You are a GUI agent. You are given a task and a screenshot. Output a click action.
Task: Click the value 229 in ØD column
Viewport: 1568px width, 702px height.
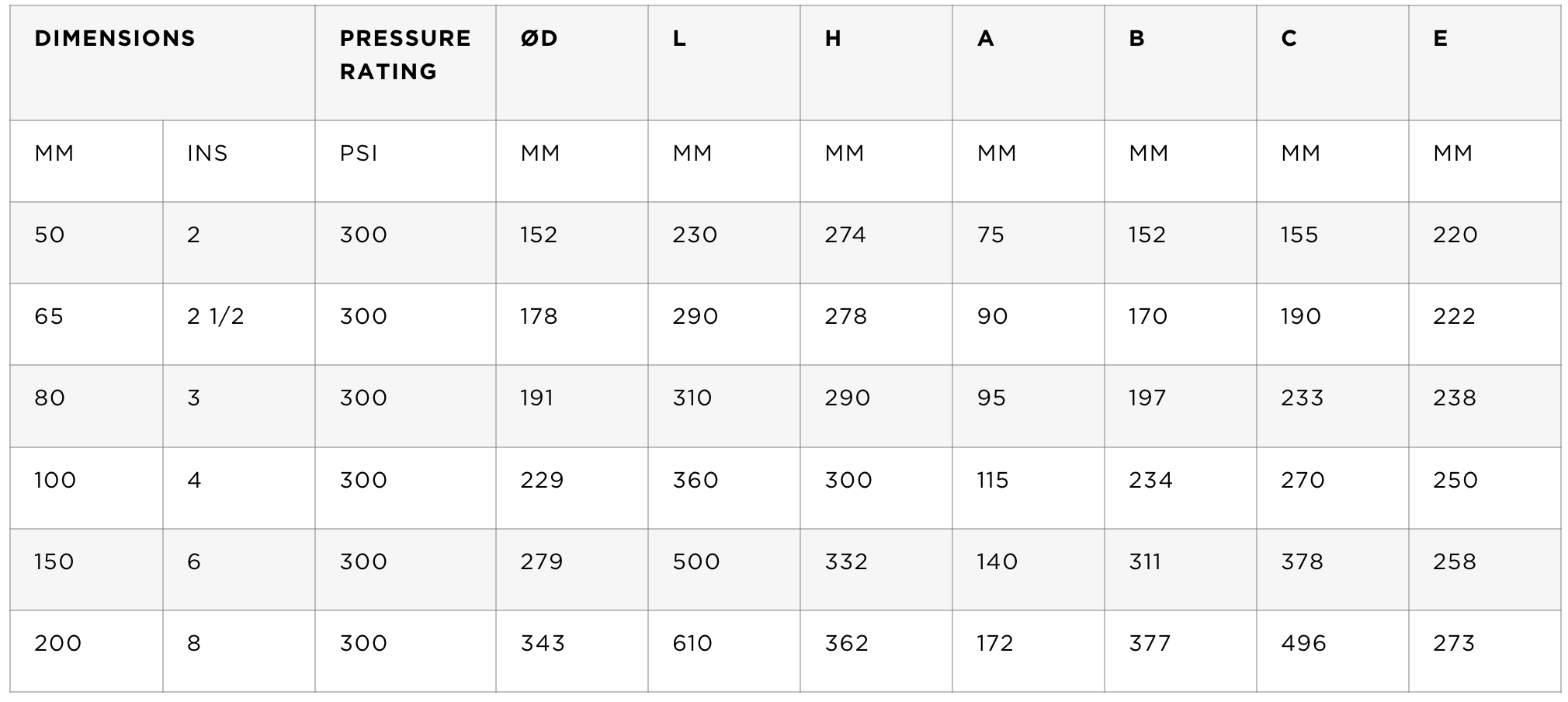(x=571, y=488)
